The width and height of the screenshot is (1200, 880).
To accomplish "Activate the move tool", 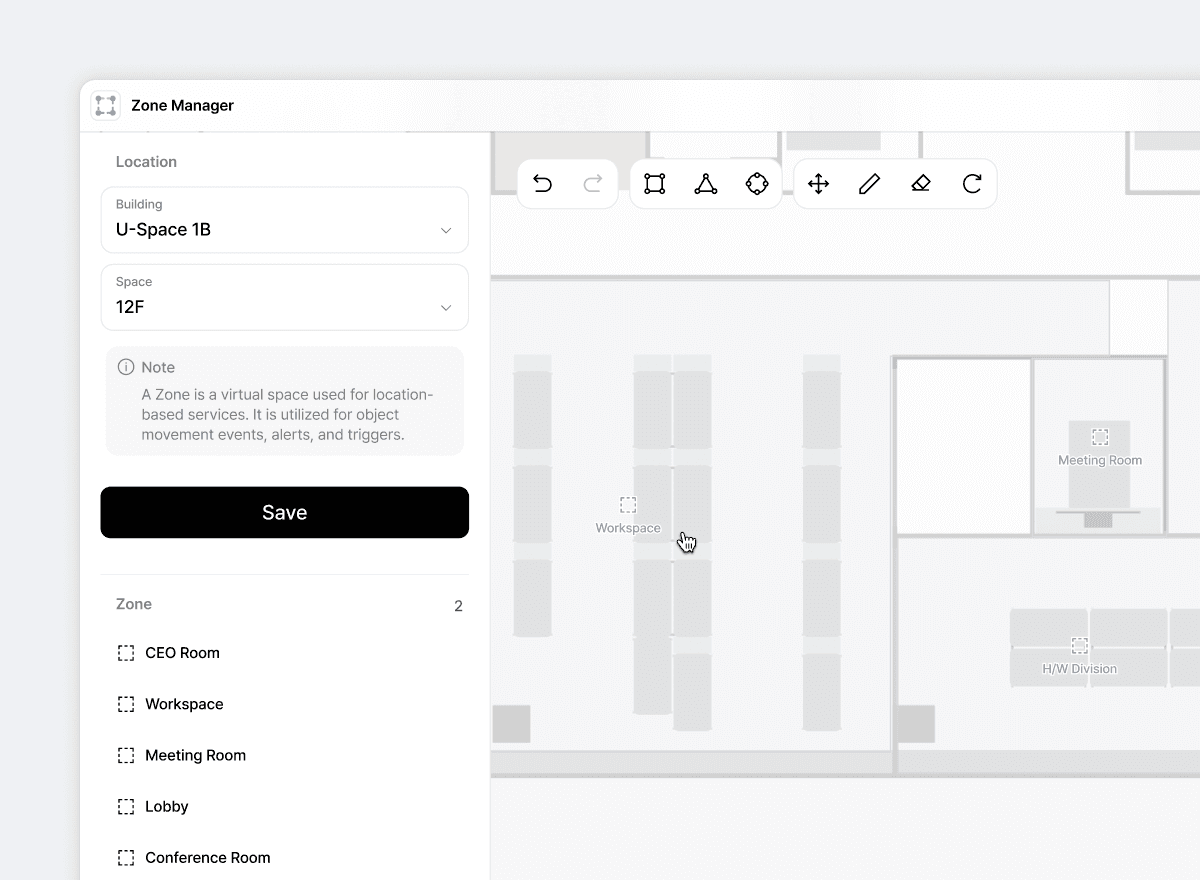I will (818, 184).
